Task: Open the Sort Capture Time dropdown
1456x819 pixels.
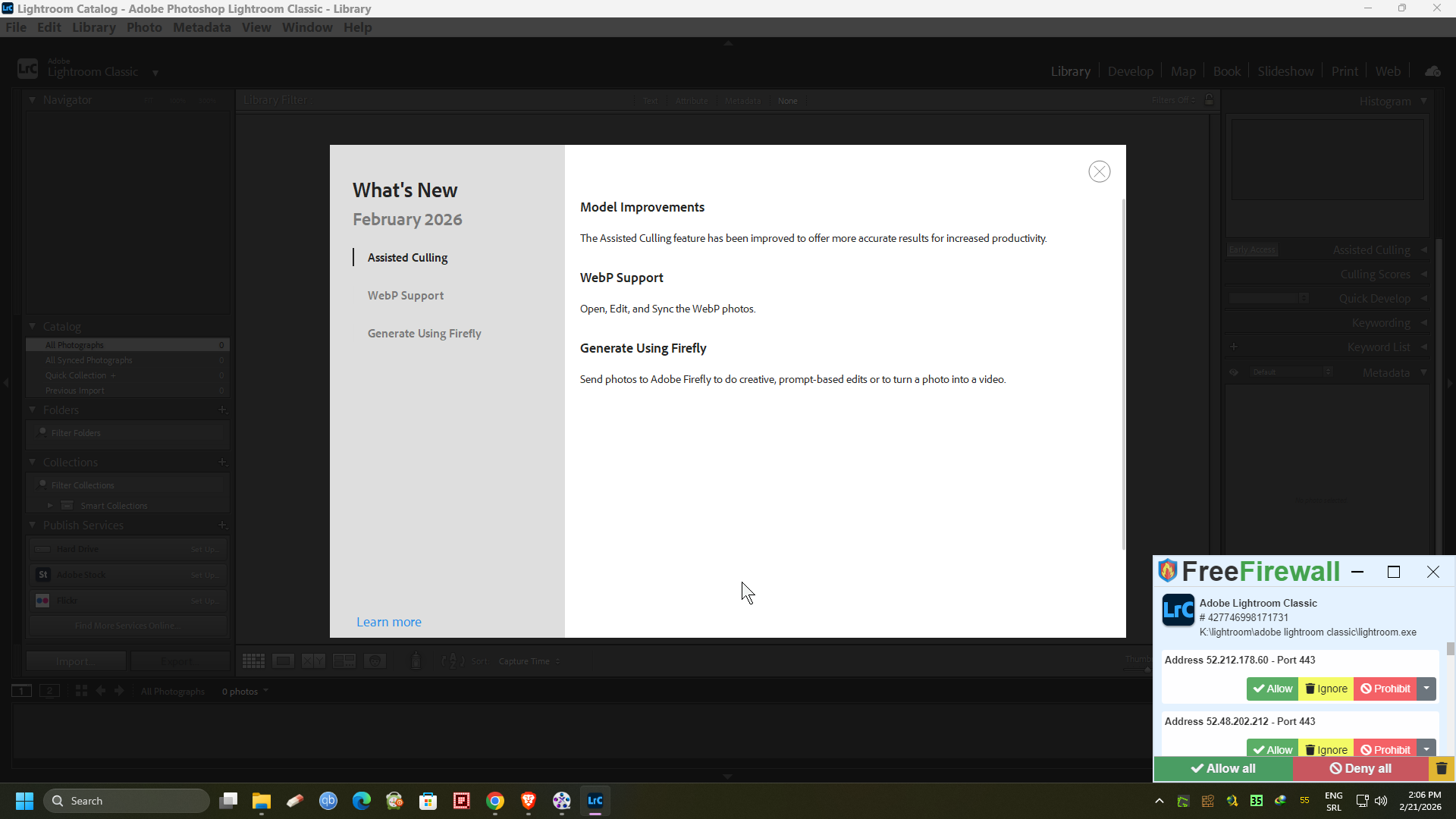Action: [x=529, y=661]
